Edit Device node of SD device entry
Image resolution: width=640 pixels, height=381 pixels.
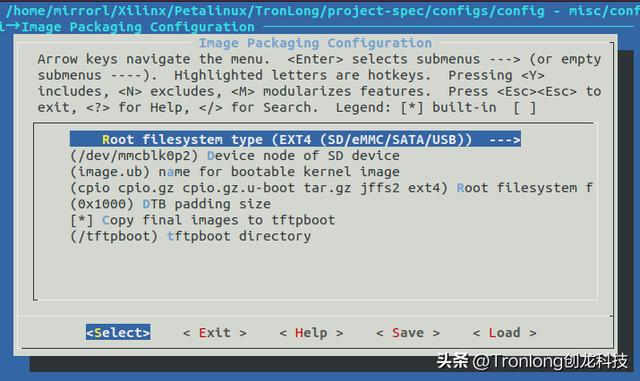point(235,156)
